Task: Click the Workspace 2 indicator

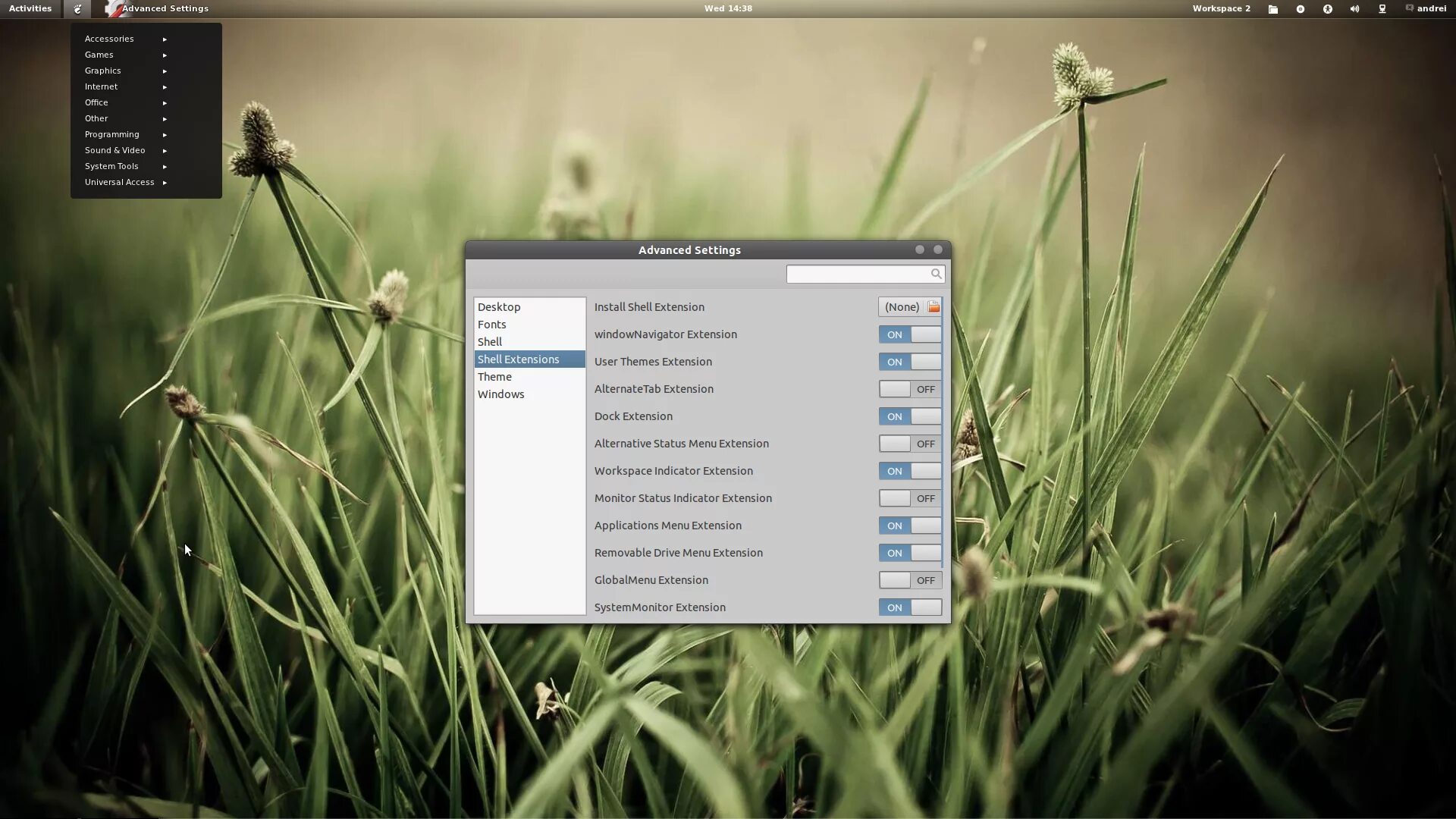Action: 1221,8
